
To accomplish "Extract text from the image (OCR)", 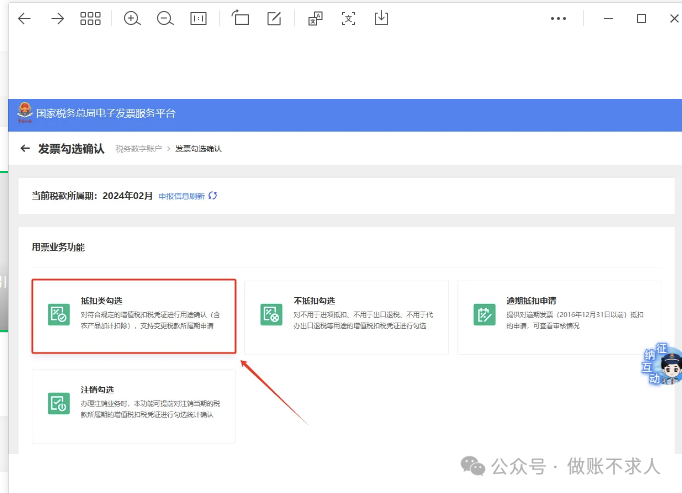I will point(348,18).
